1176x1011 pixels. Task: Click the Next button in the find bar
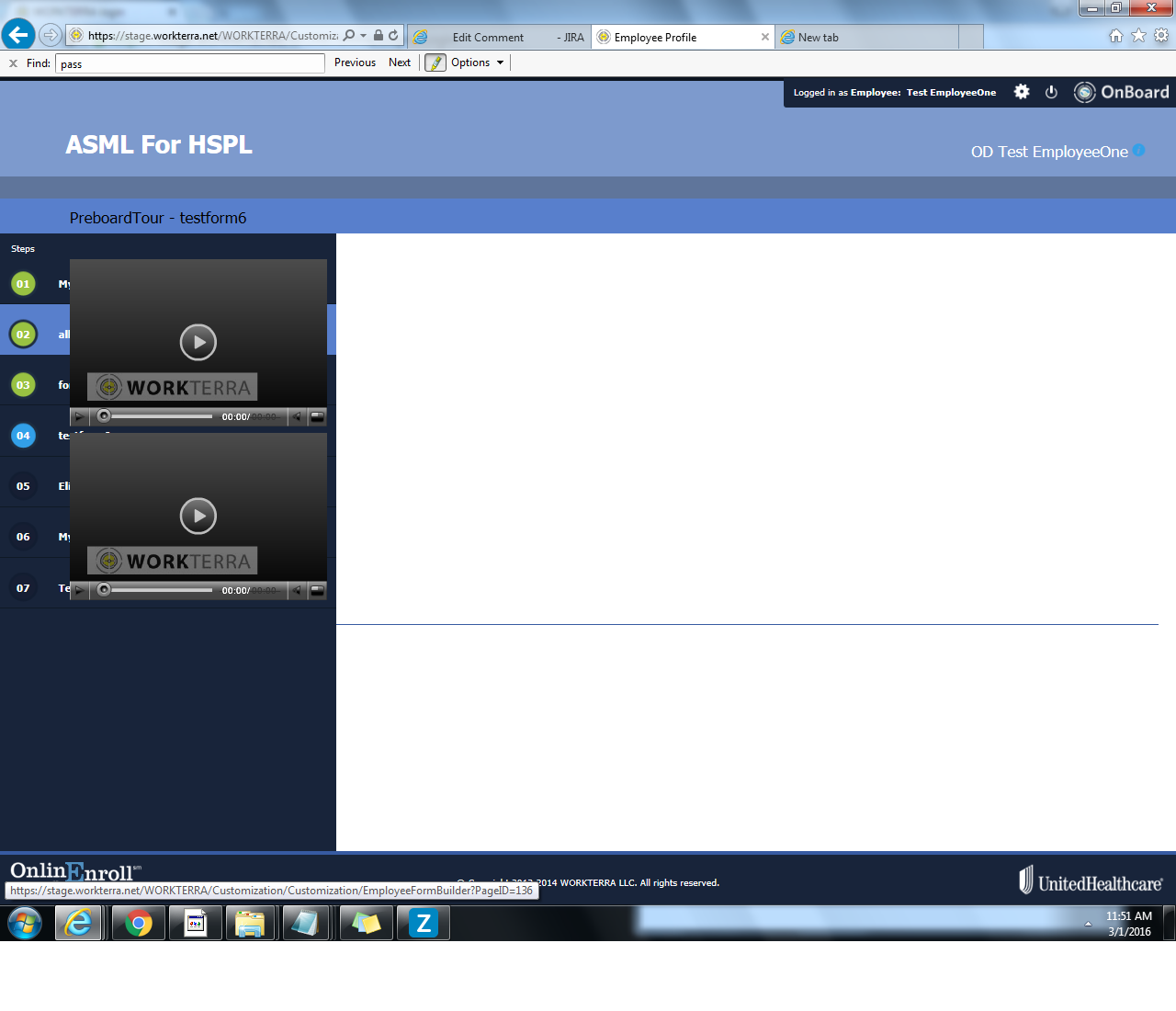click(400, 62)
